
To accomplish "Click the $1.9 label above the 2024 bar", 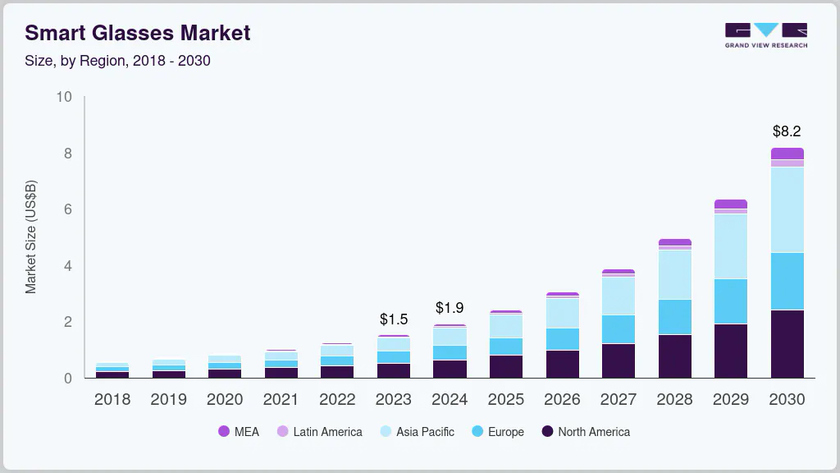I will [450, 308].
